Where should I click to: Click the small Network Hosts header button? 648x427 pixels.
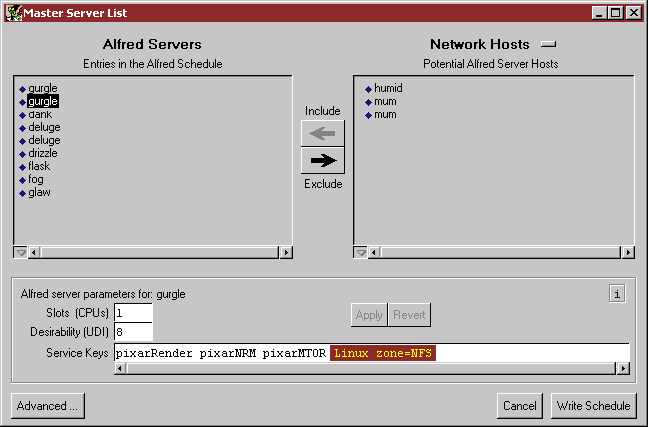(x=548, y=44)
